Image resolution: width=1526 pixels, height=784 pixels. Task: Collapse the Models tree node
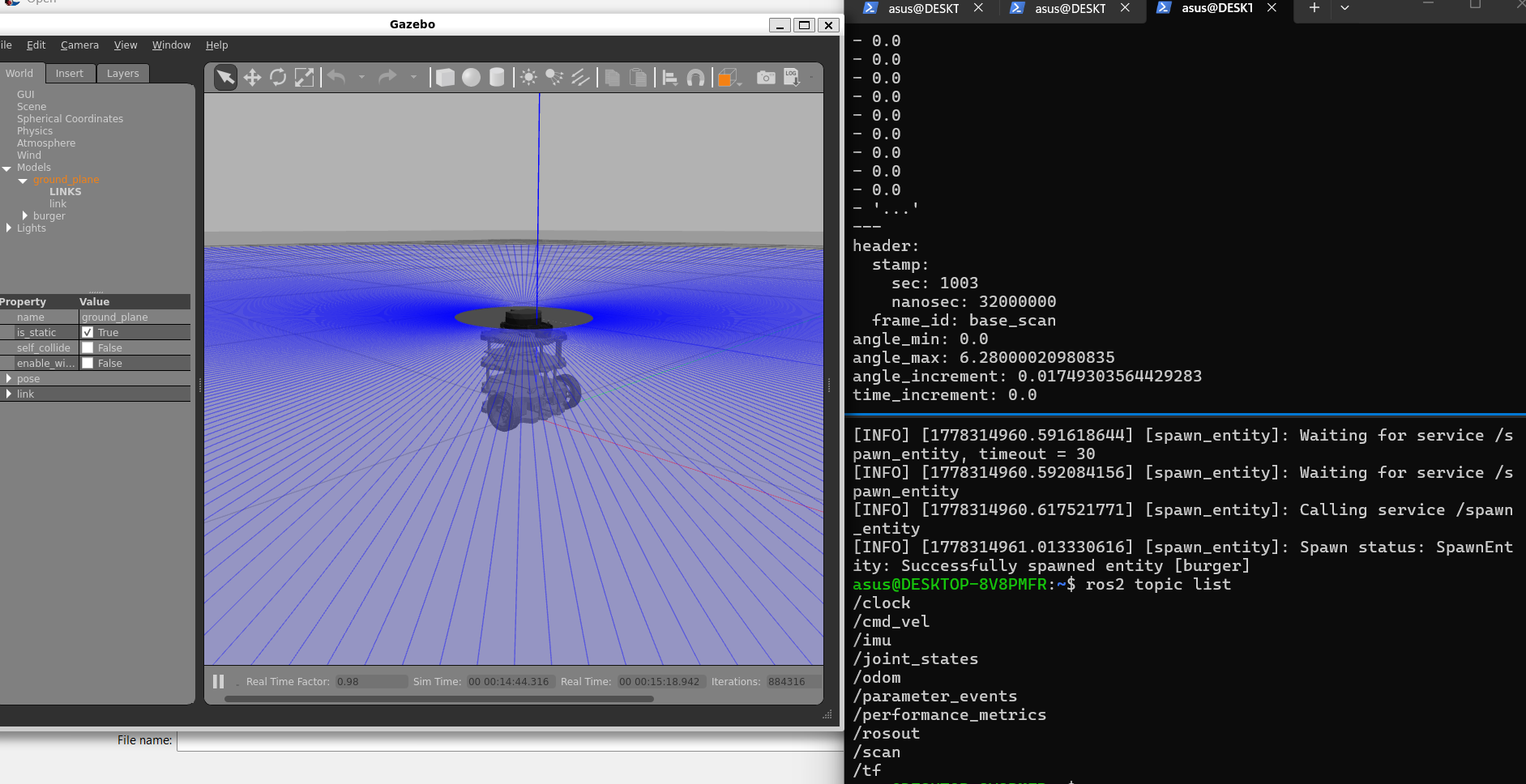[7, 168]
